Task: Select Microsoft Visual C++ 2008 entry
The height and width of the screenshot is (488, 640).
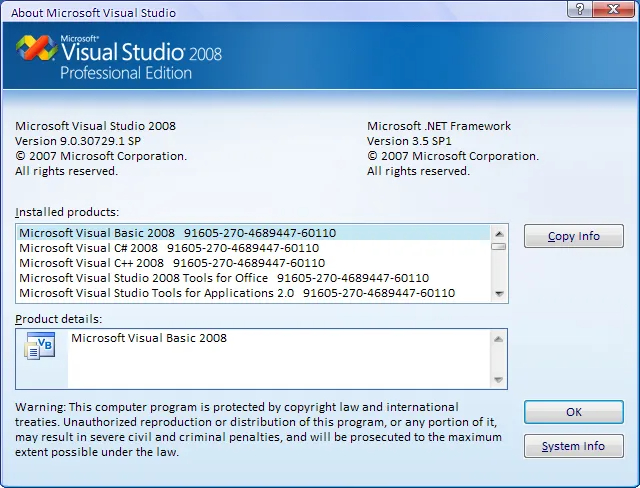Action: (253, 263)
